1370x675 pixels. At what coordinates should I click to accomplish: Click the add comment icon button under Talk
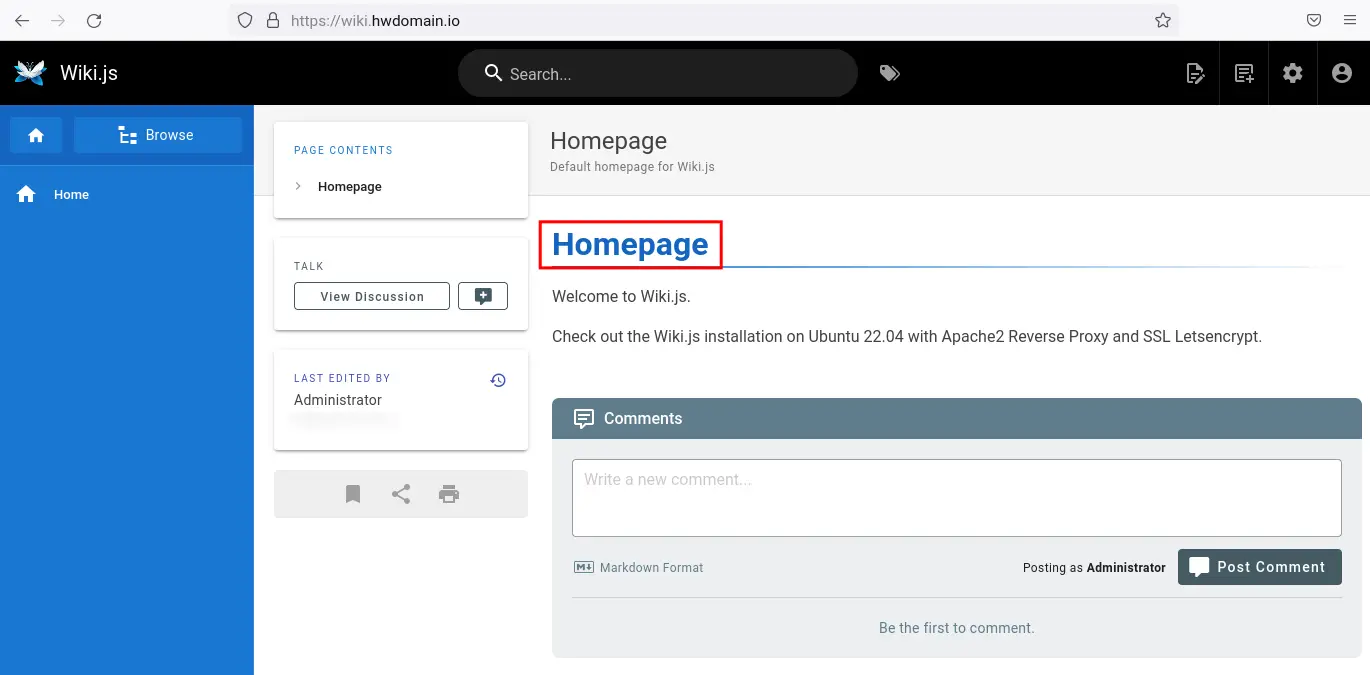click(483, 296)
